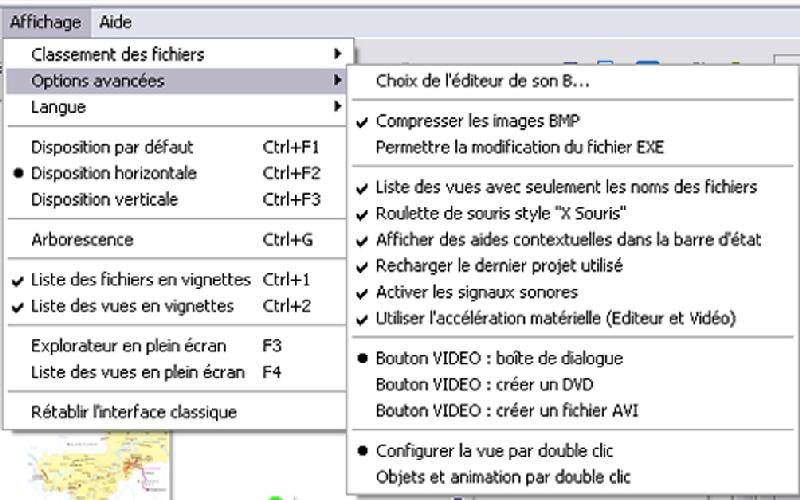Enable Permettre la modification du fichier EXE
800x500 pixels.
tap(571, 147)
